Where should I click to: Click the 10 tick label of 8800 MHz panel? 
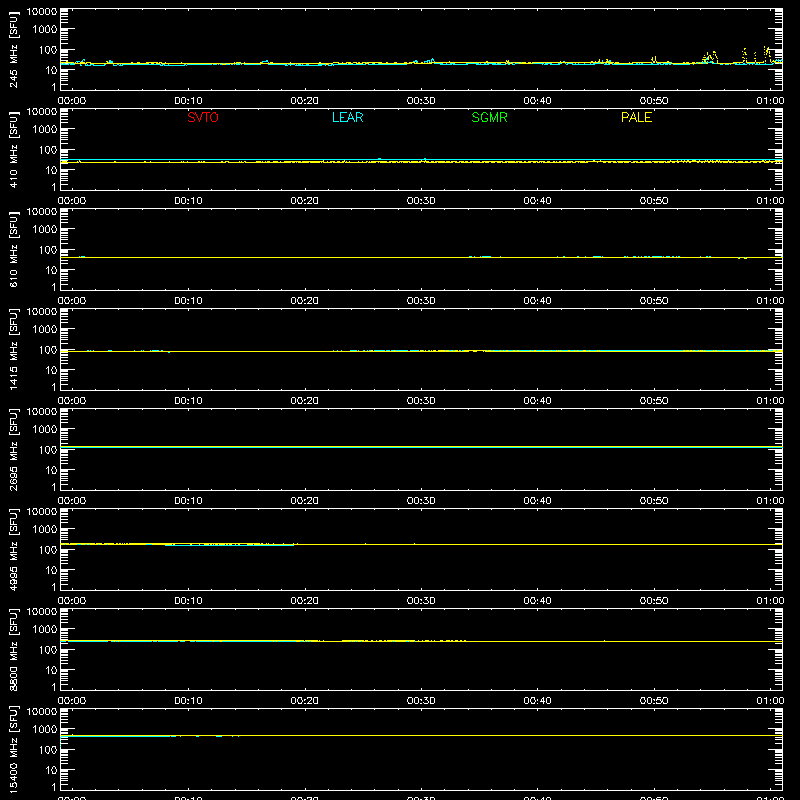tap(51, 670)
